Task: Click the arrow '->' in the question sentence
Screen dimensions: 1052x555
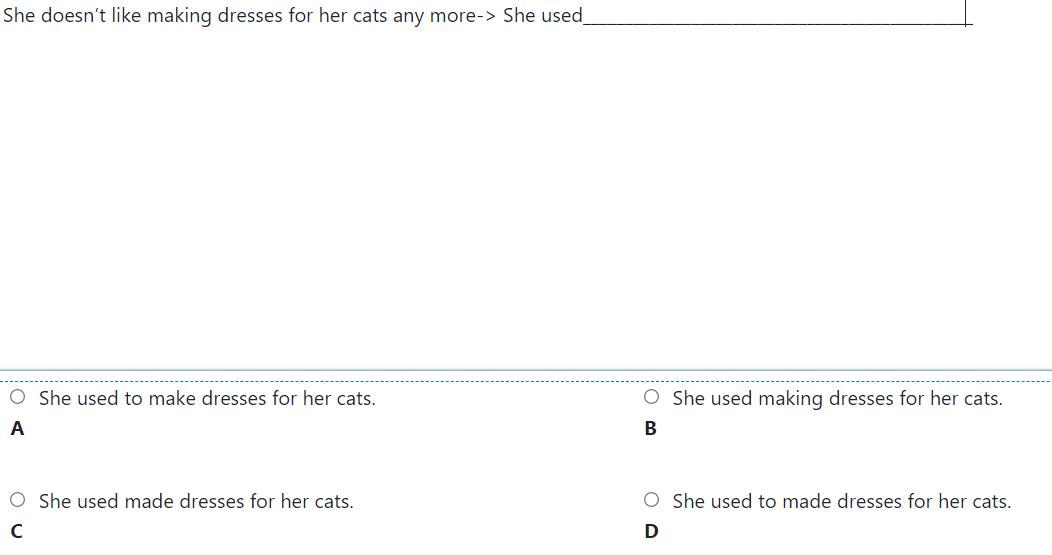Action: [487, 17]
